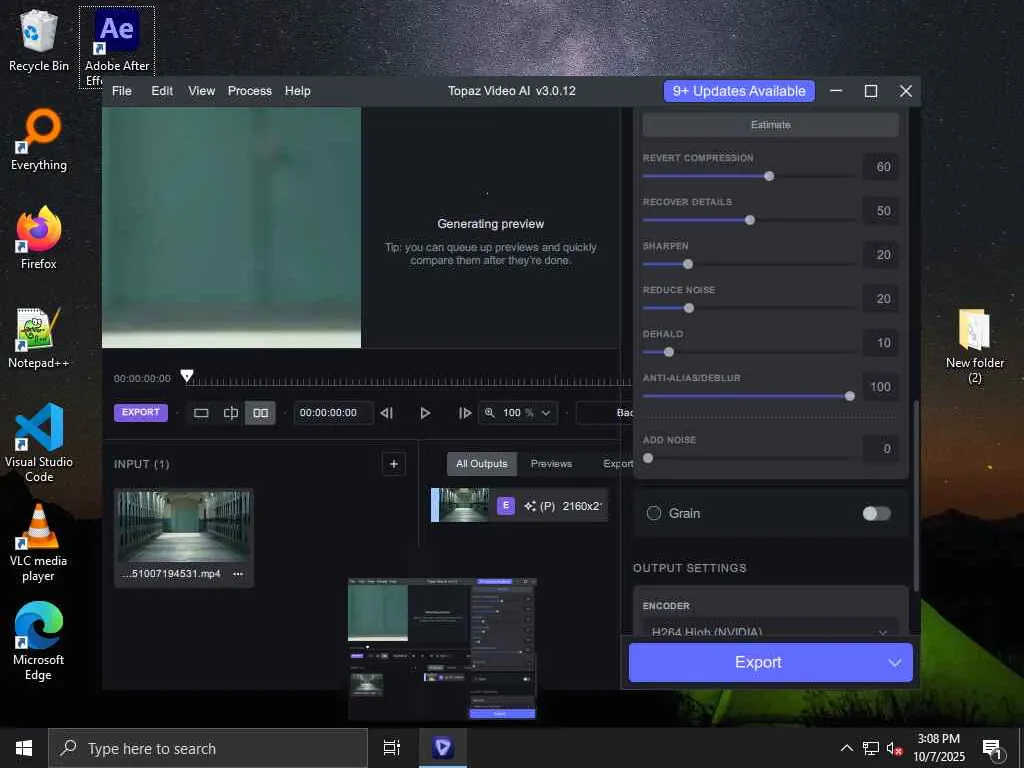Edit the Recover Details value 50

[x=880, y=211]
